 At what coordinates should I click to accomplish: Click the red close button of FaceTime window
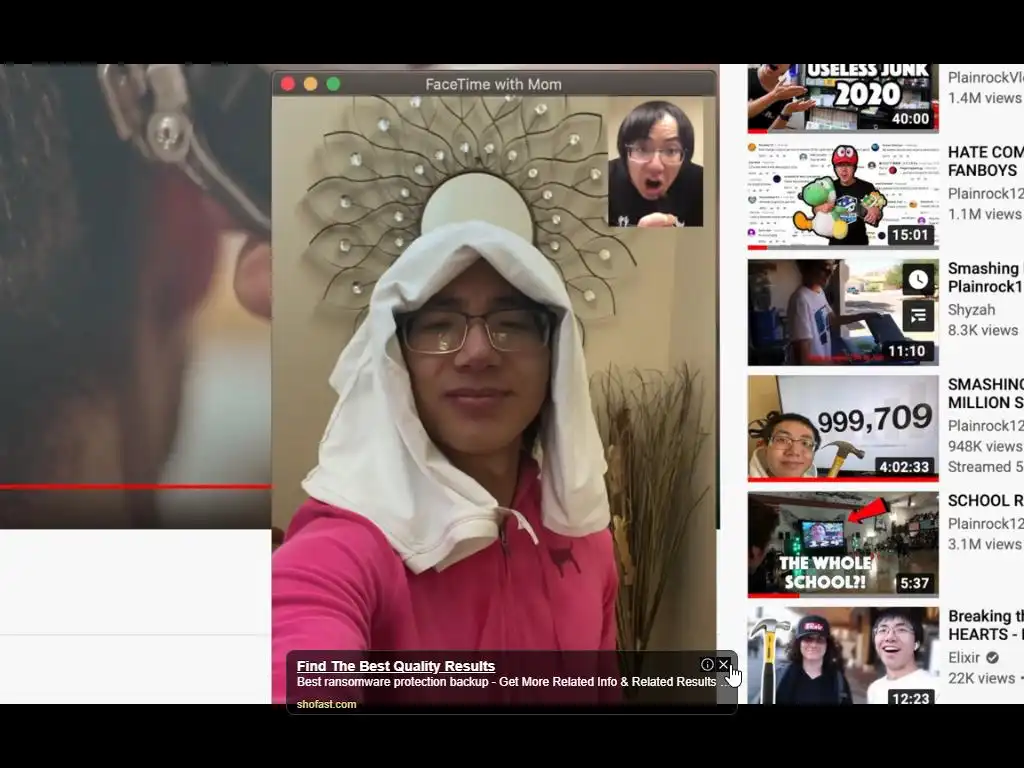pyautogui.click(x=288, y=84)
